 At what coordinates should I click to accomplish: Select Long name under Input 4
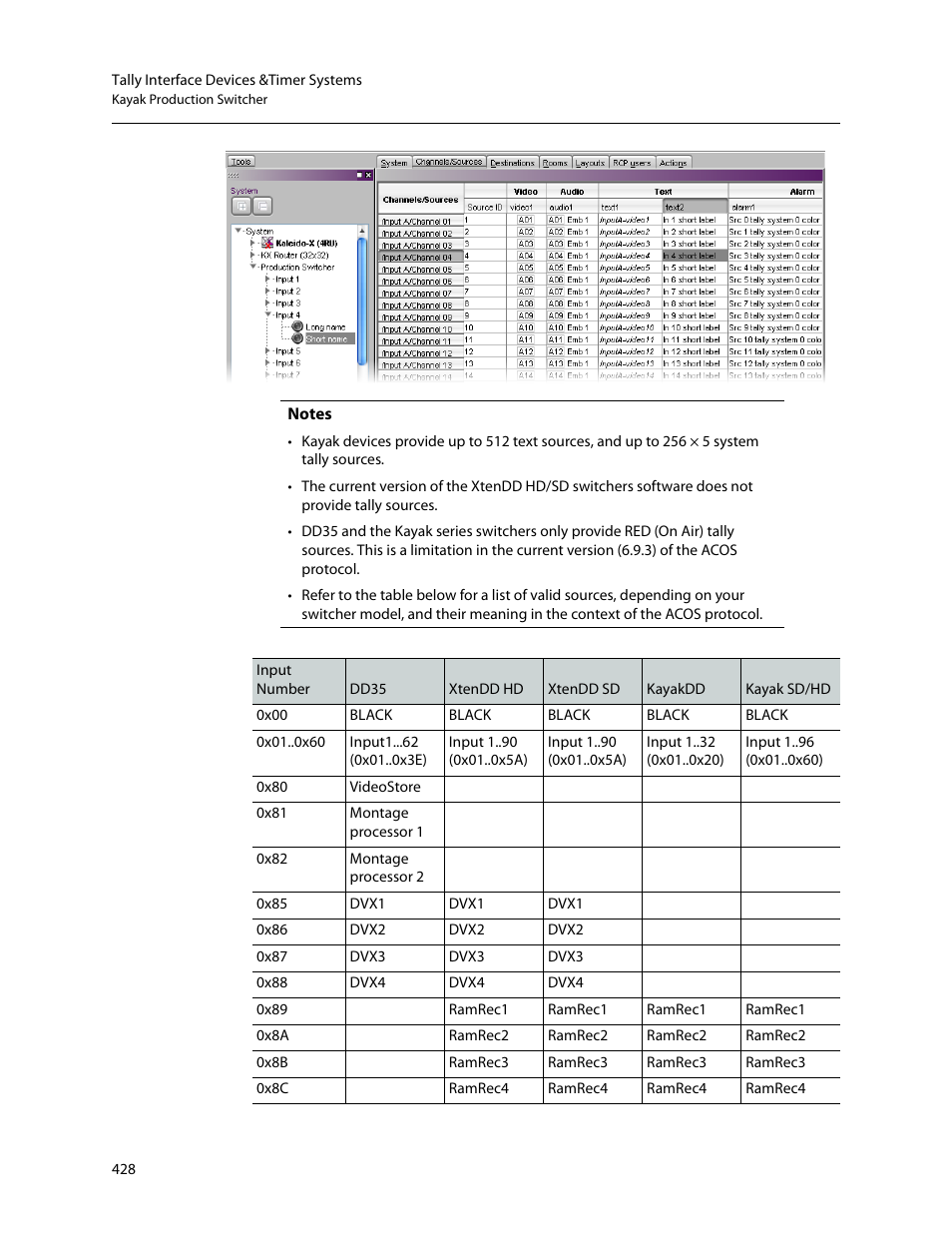pyautogui.click(x=325, y=327)
